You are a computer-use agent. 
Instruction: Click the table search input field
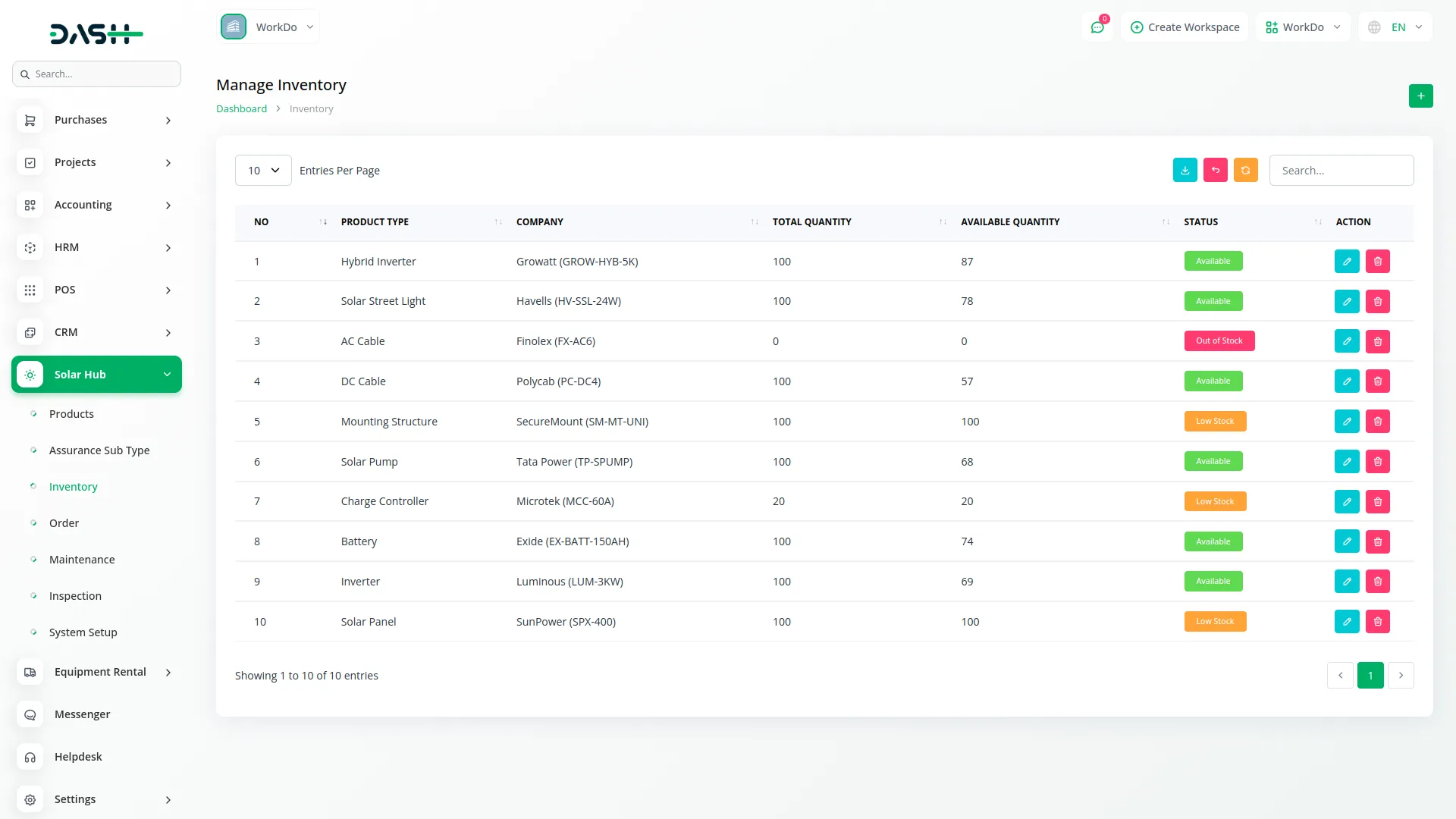click(1341, 171)
